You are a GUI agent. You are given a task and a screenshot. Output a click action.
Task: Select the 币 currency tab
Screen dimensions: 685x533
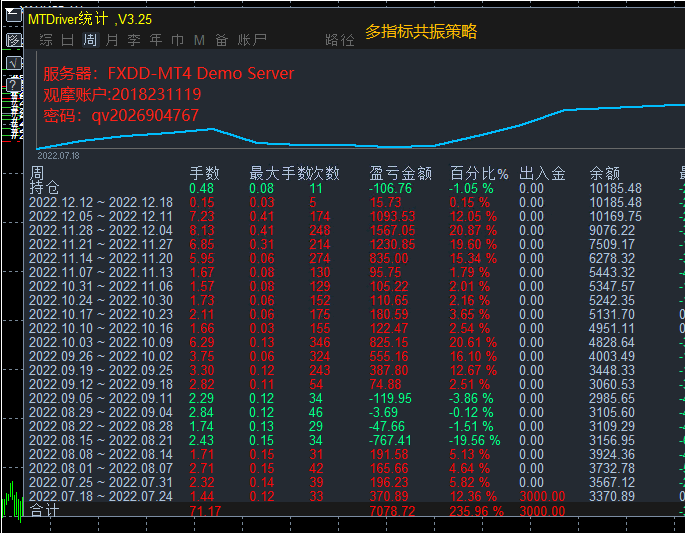[x=177, y=40]
